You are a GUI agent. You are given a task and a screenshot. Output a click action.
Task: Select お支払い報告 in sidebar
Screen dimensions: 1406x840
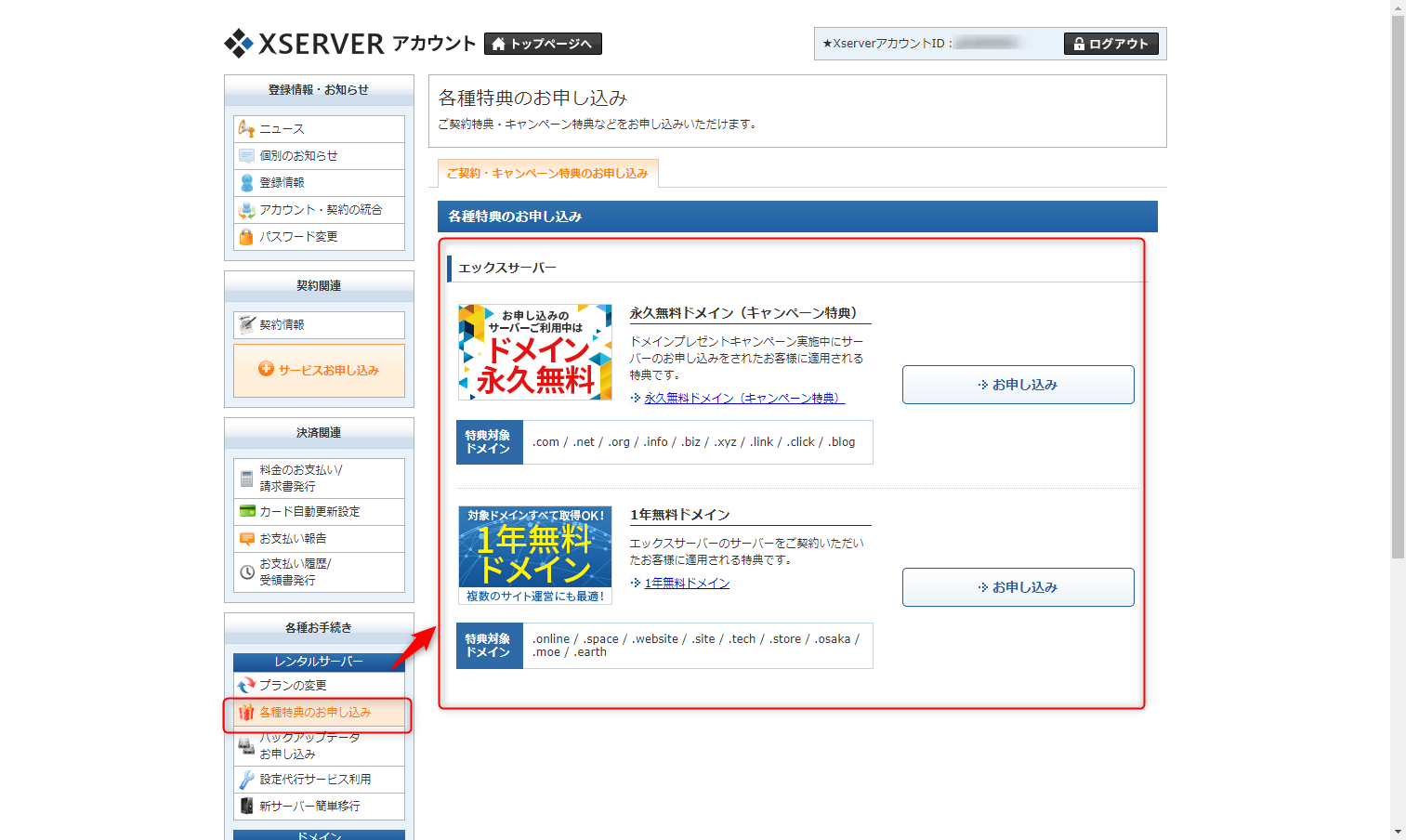[319, 539]
